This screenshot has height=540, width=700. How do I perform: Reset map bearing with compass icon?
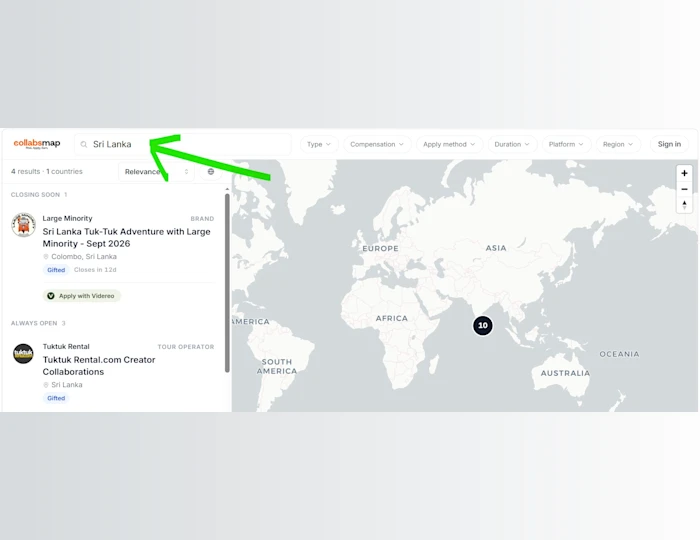click(x=684, y=205)
